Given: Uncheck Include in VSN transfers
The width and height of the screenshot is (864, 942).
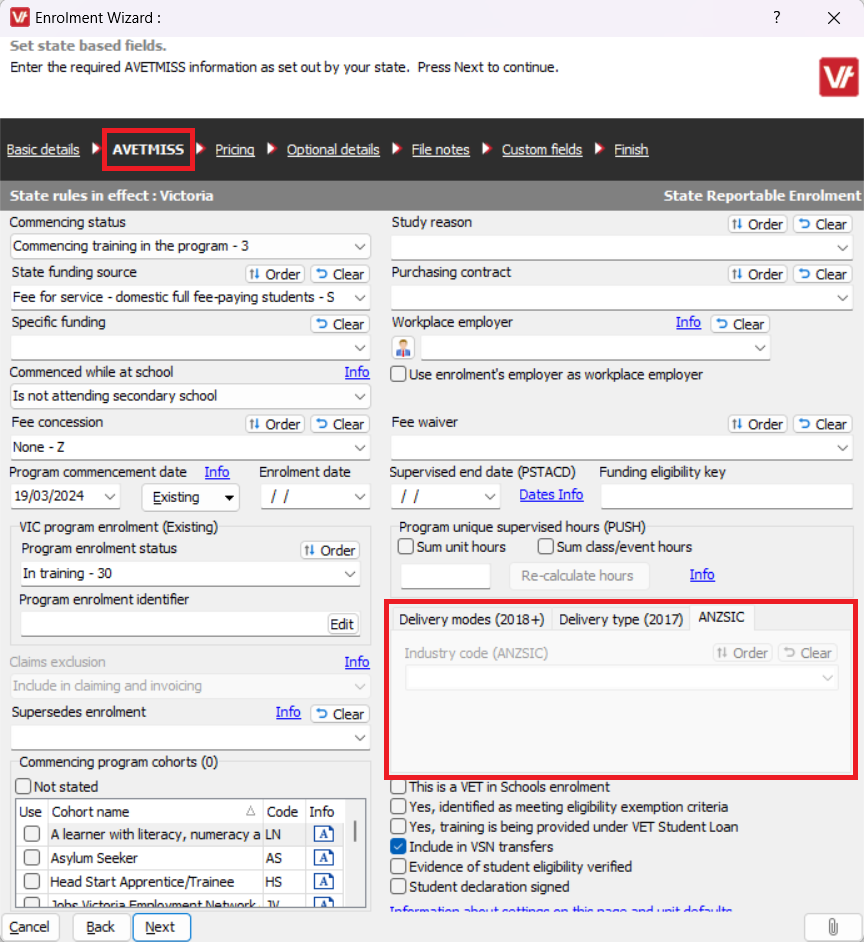Looking at the screenshot, I should click(398, 846).
